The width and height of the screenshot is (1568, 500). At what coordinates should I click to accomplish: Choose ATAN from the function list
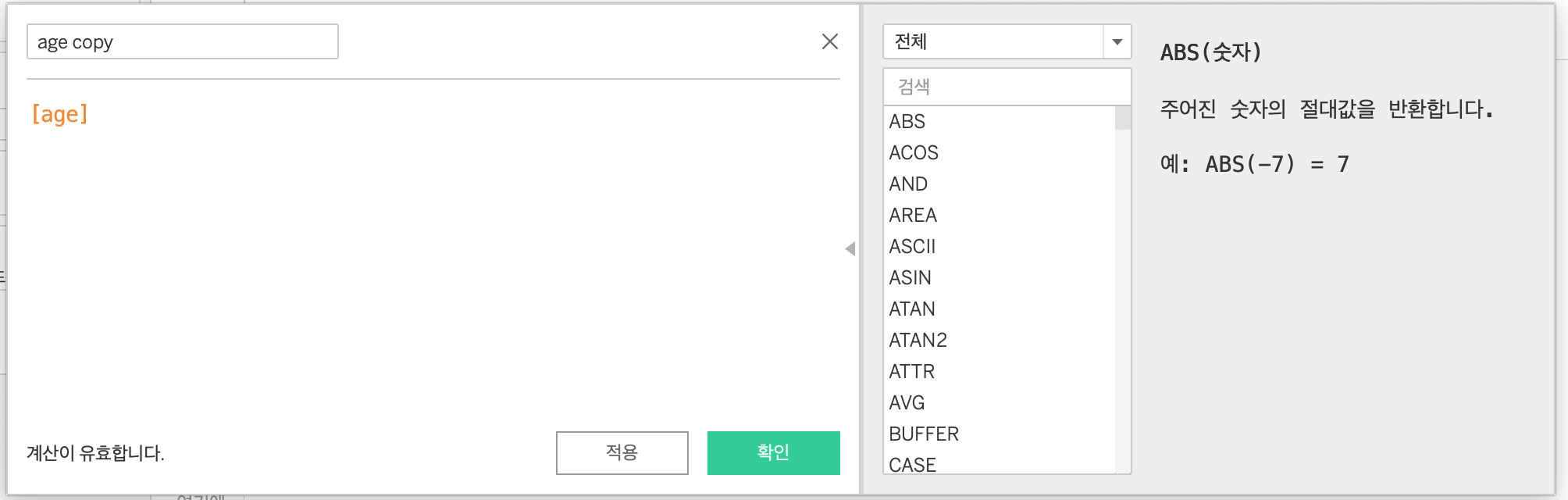[1000, 309]
